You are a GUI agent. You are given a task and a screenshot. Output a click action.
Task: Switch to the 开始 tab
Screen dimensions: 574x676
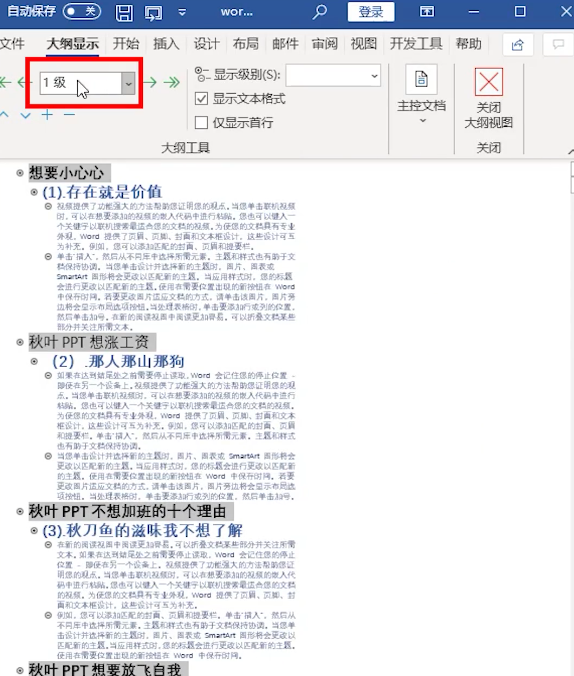click(126, 44)
